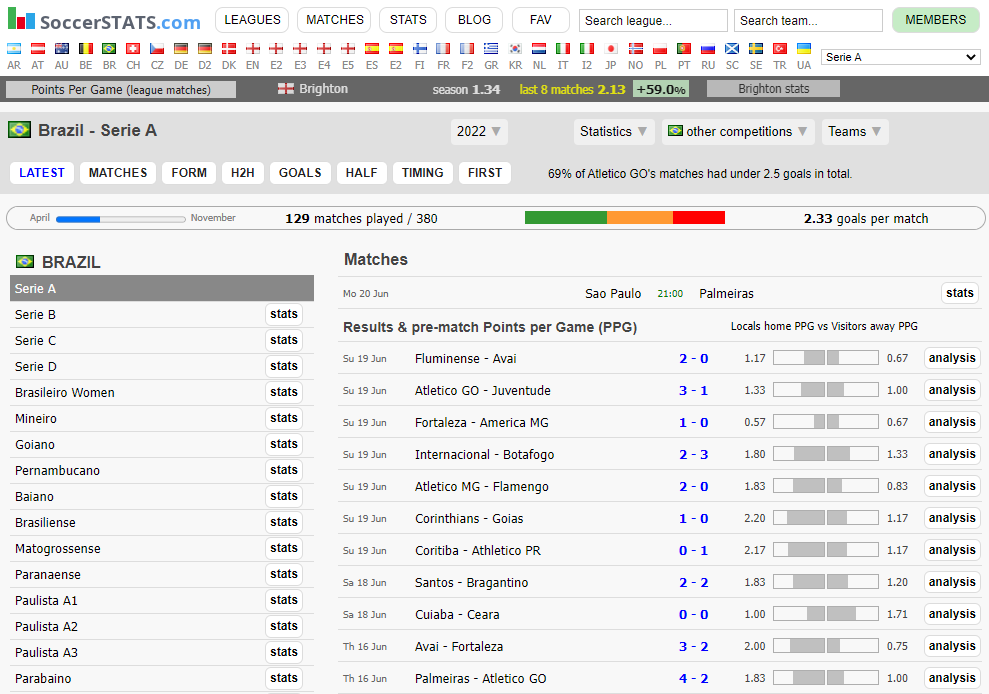The width and height of the screenshot is (989, 694).
Task: Open the LEAGUES menu in top navigation
Action: 252,20
